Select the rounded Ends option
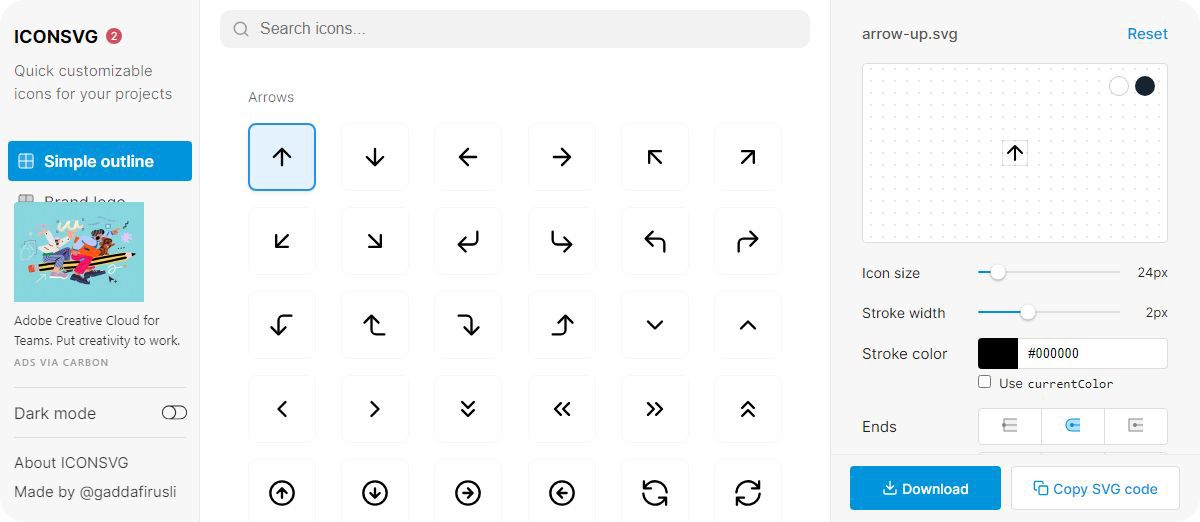1200x522 pixels. pos(1073,426)
